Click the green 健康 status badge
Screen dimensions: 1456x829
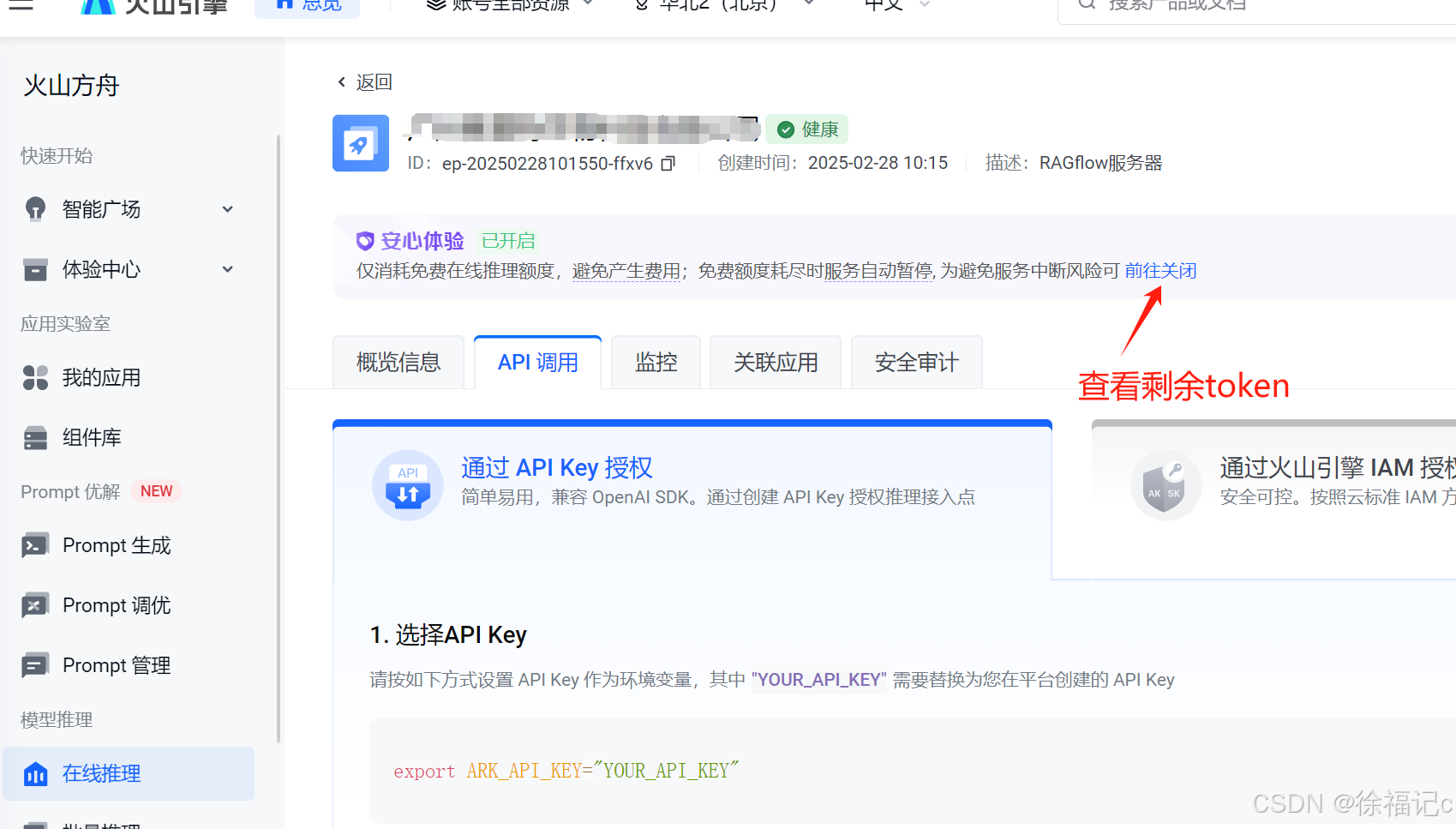(807, 129)
